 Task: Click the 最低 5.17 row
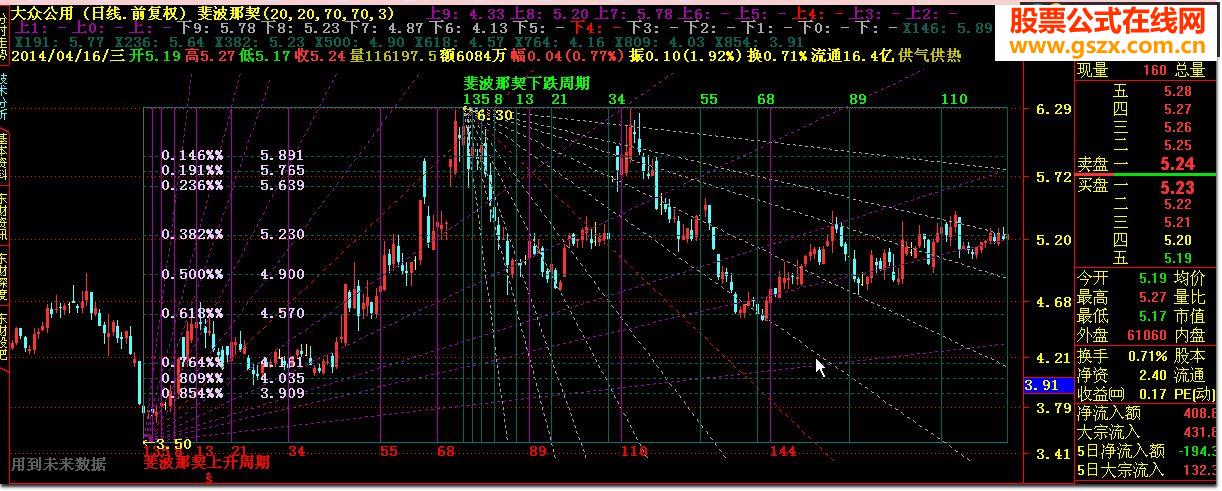[1122, 315]
